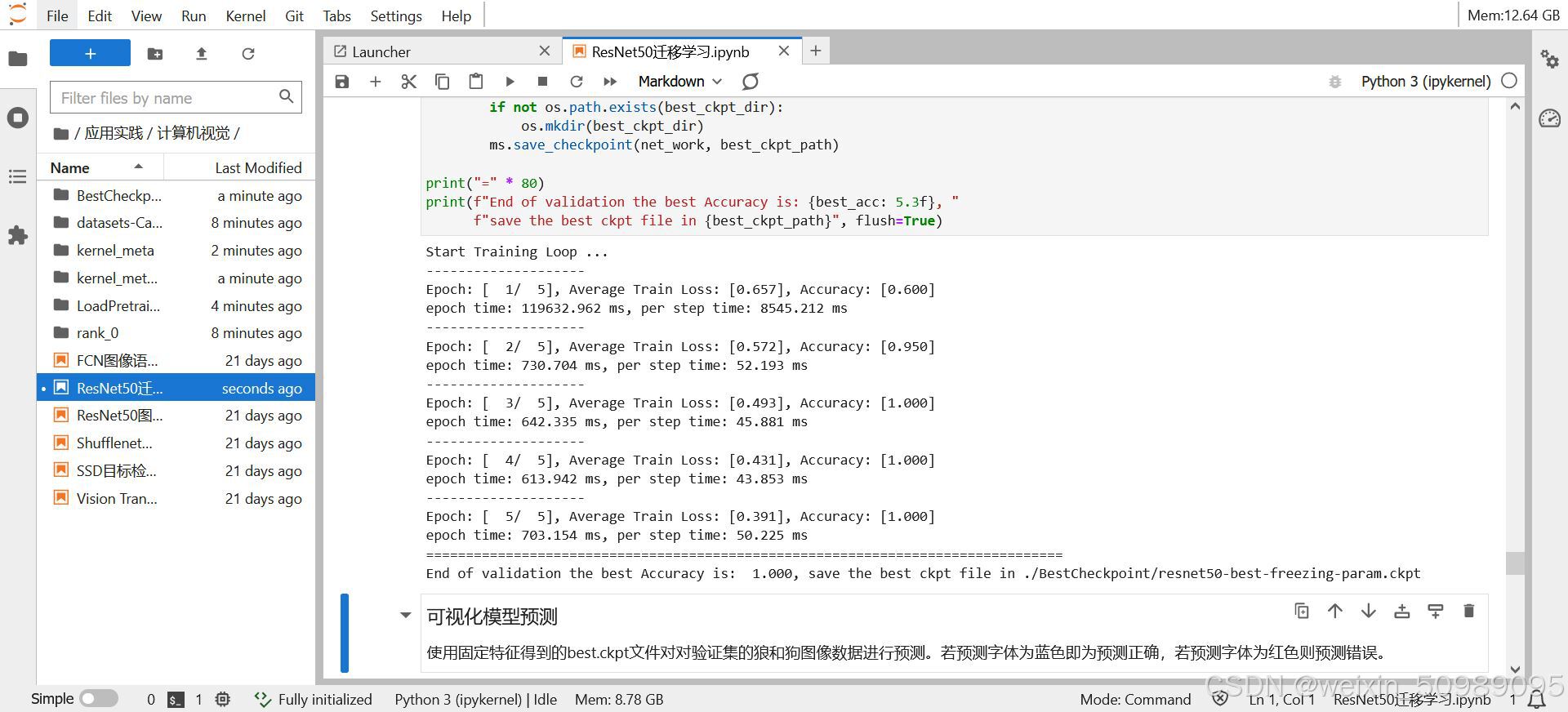Image resolution: width=1568 pixels, height=712 pixels.
Task: Select the kernel_meta folder
Action: 176,251
